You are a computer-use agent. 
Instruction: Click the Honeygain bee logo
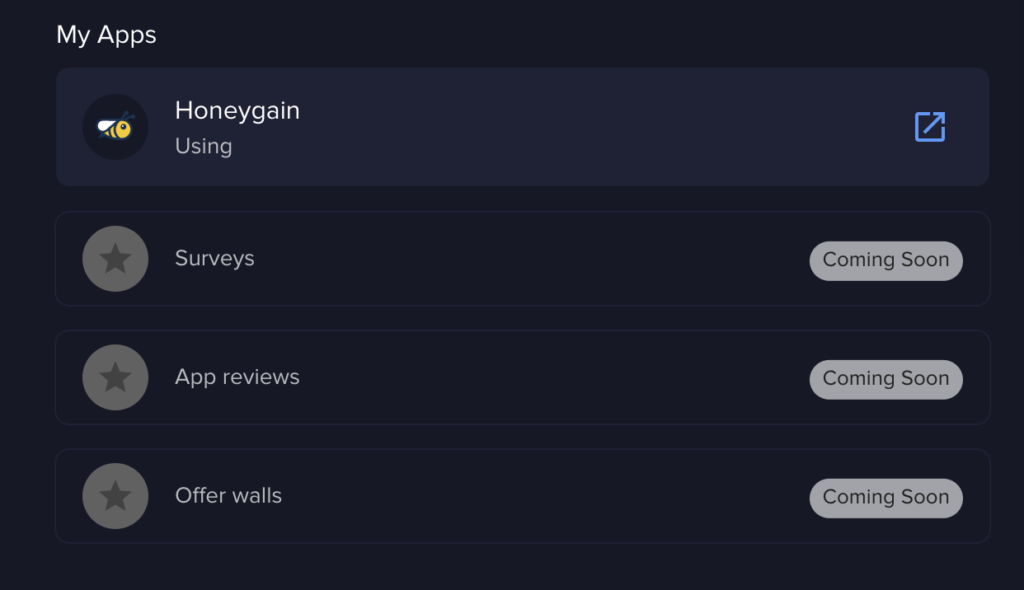click(116, 127)
